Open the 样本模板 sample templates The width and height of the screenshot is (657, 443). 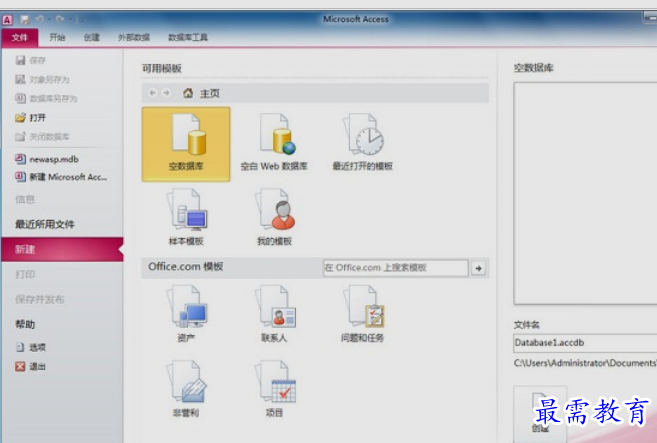point(186,218)
